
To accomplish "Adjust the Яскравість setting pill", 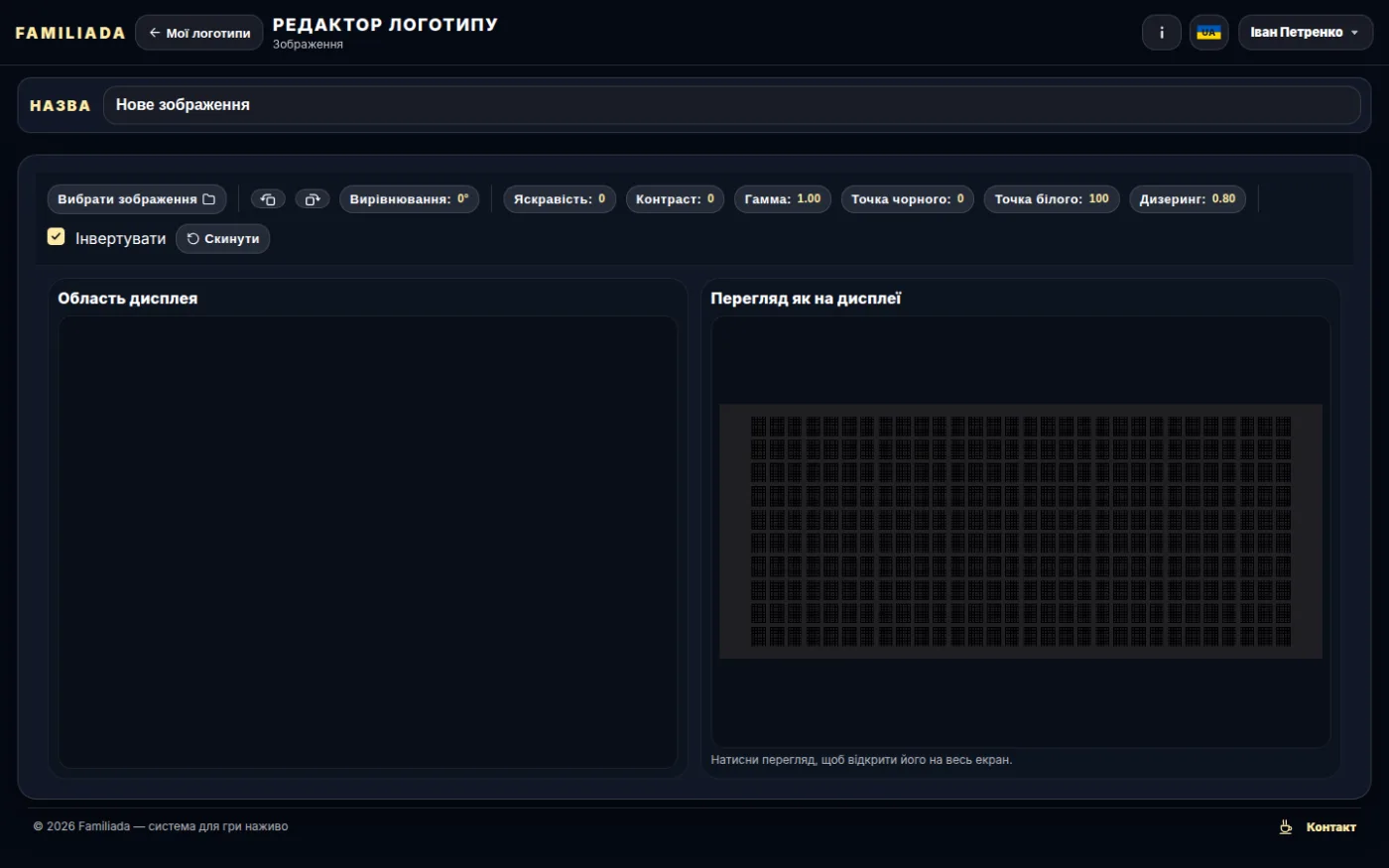I will [560, 199].
